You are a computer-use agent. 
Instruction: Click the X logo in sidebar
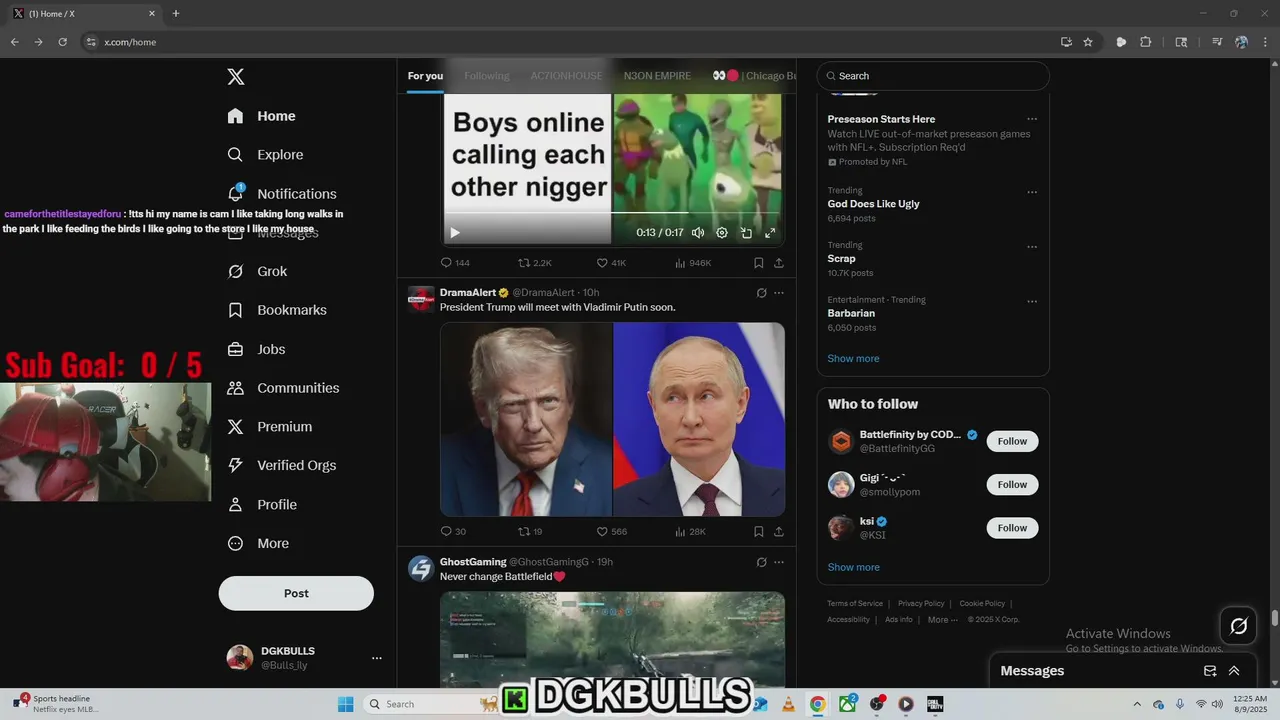pos(235,77)
